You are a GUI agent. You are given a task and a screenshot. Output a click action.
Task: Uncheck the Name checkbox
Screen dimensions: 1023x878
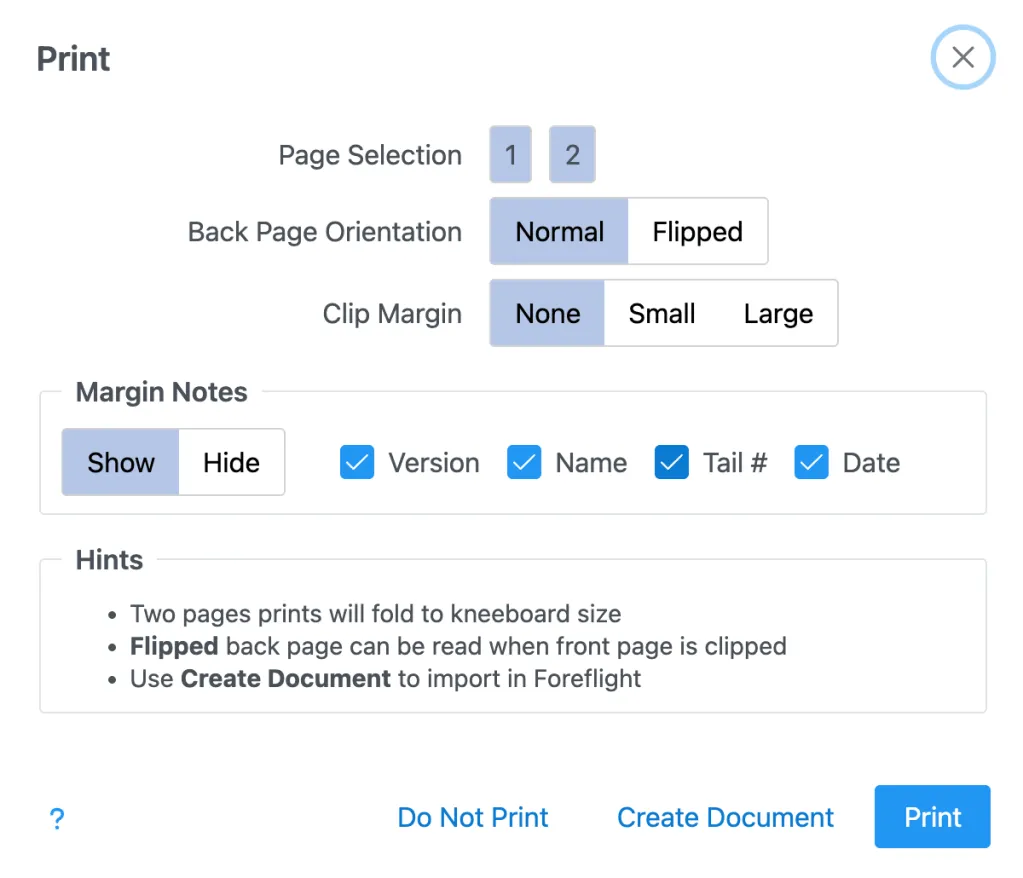pos(524,463)
